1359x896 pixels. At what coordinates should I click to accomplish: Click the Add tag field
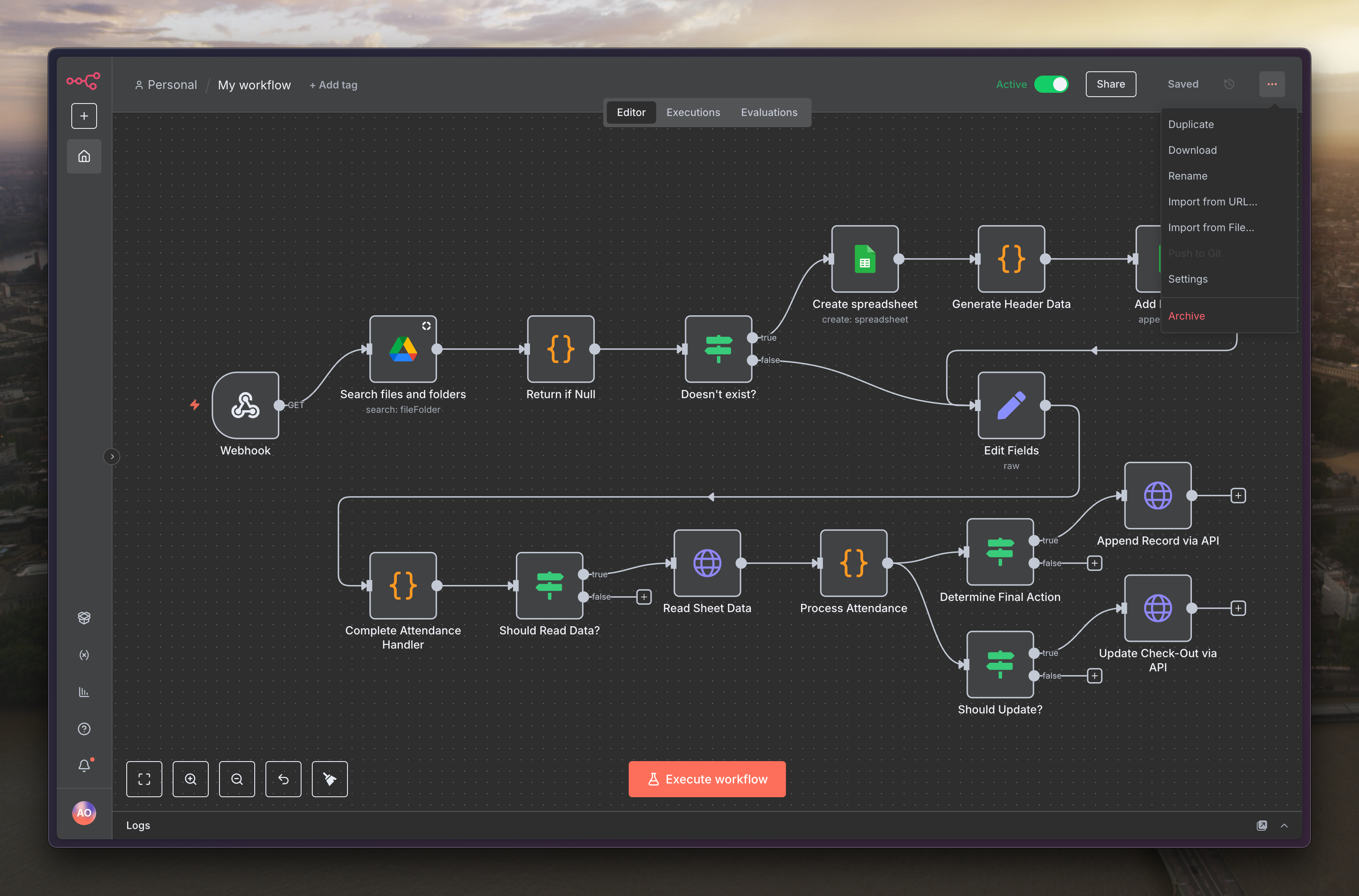pyautogui.click(x=334, y=85)
